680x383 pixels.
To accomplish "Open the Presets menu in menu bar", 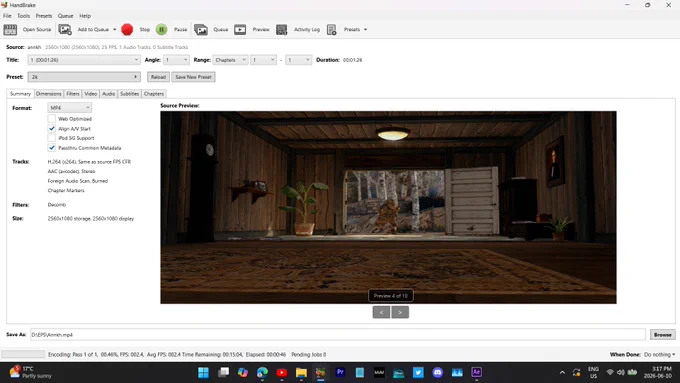I will [44, 16].
